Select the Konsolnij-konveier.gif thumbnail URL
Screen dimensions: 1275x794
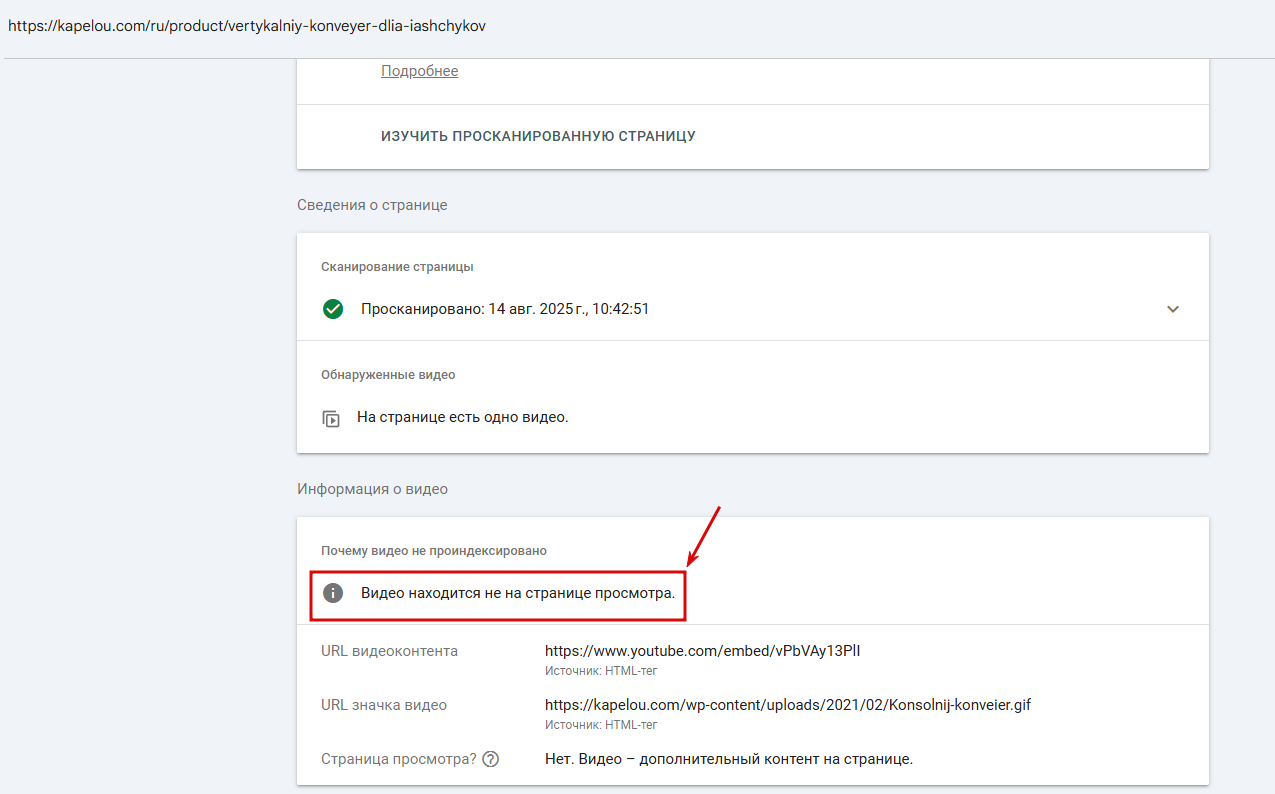[788, 705]
